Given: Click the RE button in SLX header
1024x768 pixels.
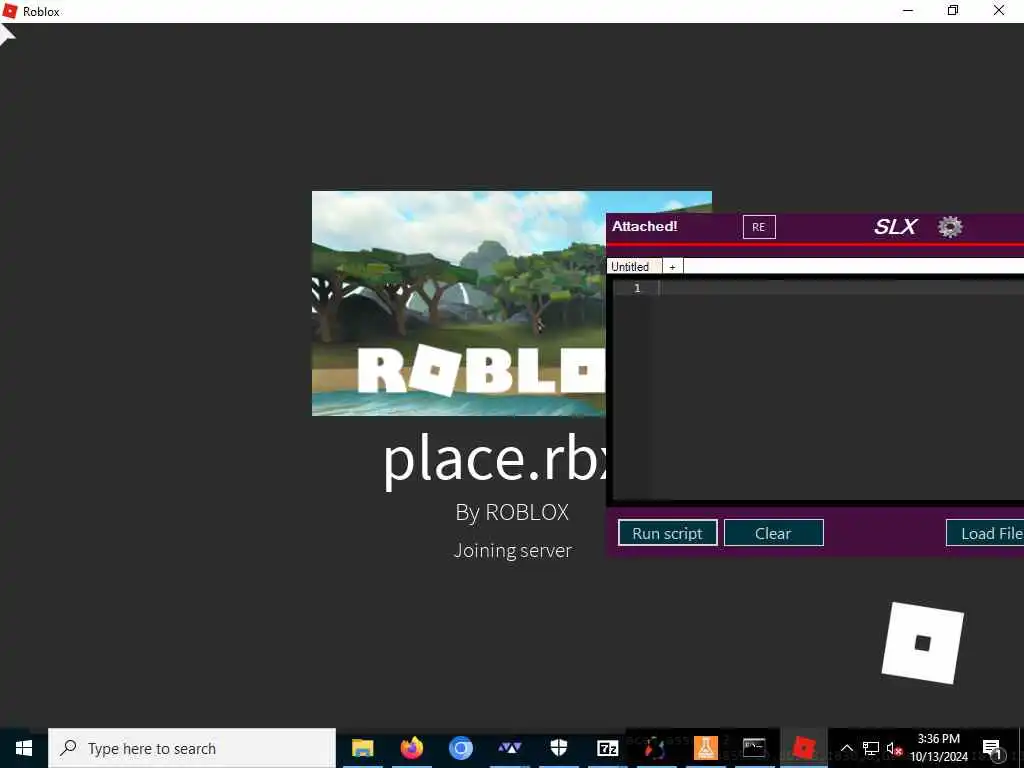Looking at the screenshot, I should coord(759,227).
